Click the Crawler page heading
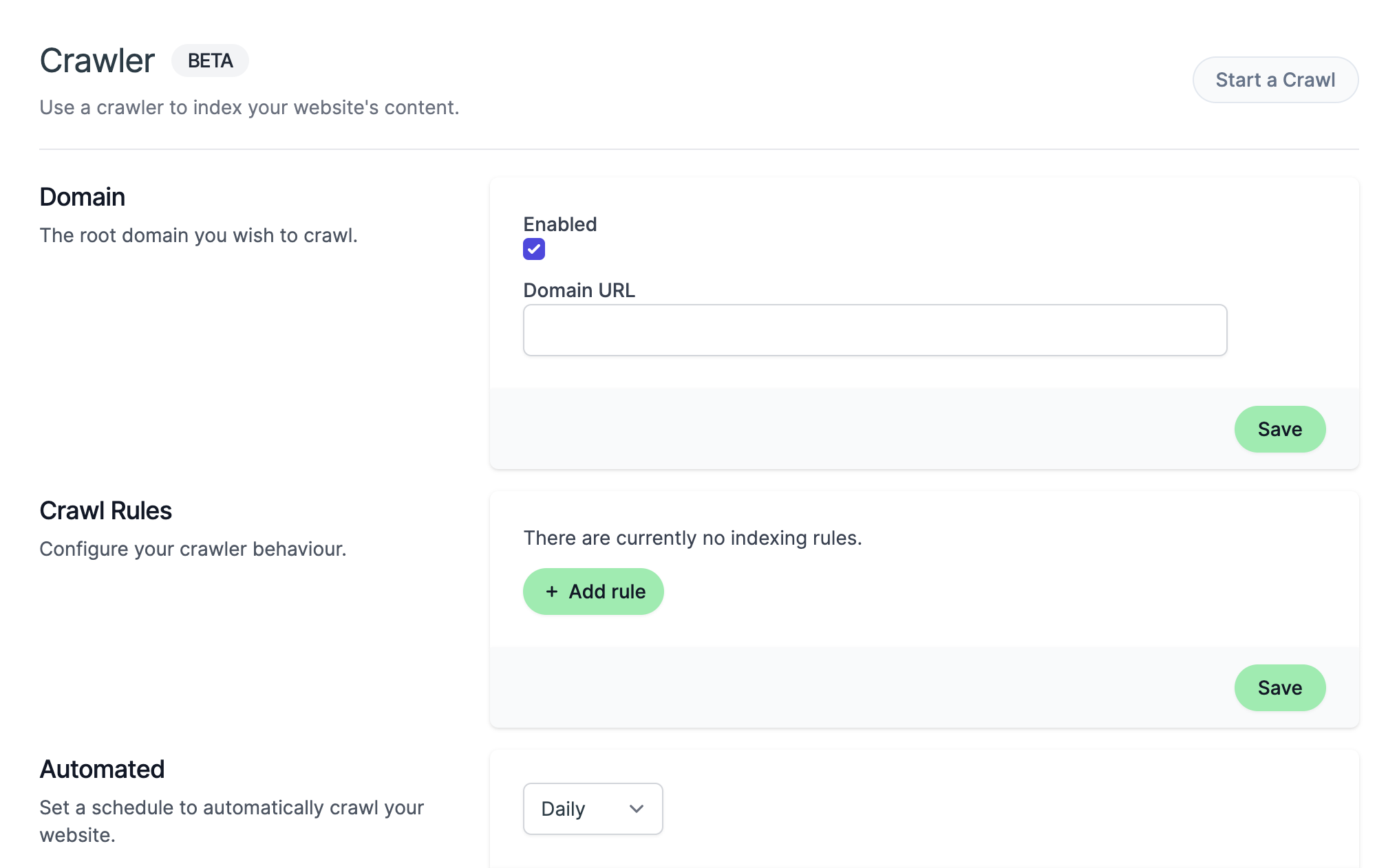1397x868 pixels. click(x=96, y=61)
